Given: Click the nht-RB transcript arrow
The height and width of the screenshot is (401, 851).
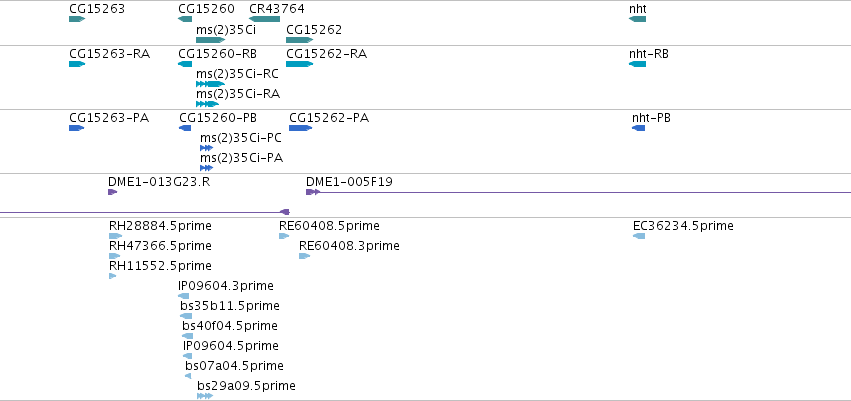Looking at the screenshot, I should [x=637, y=64].
